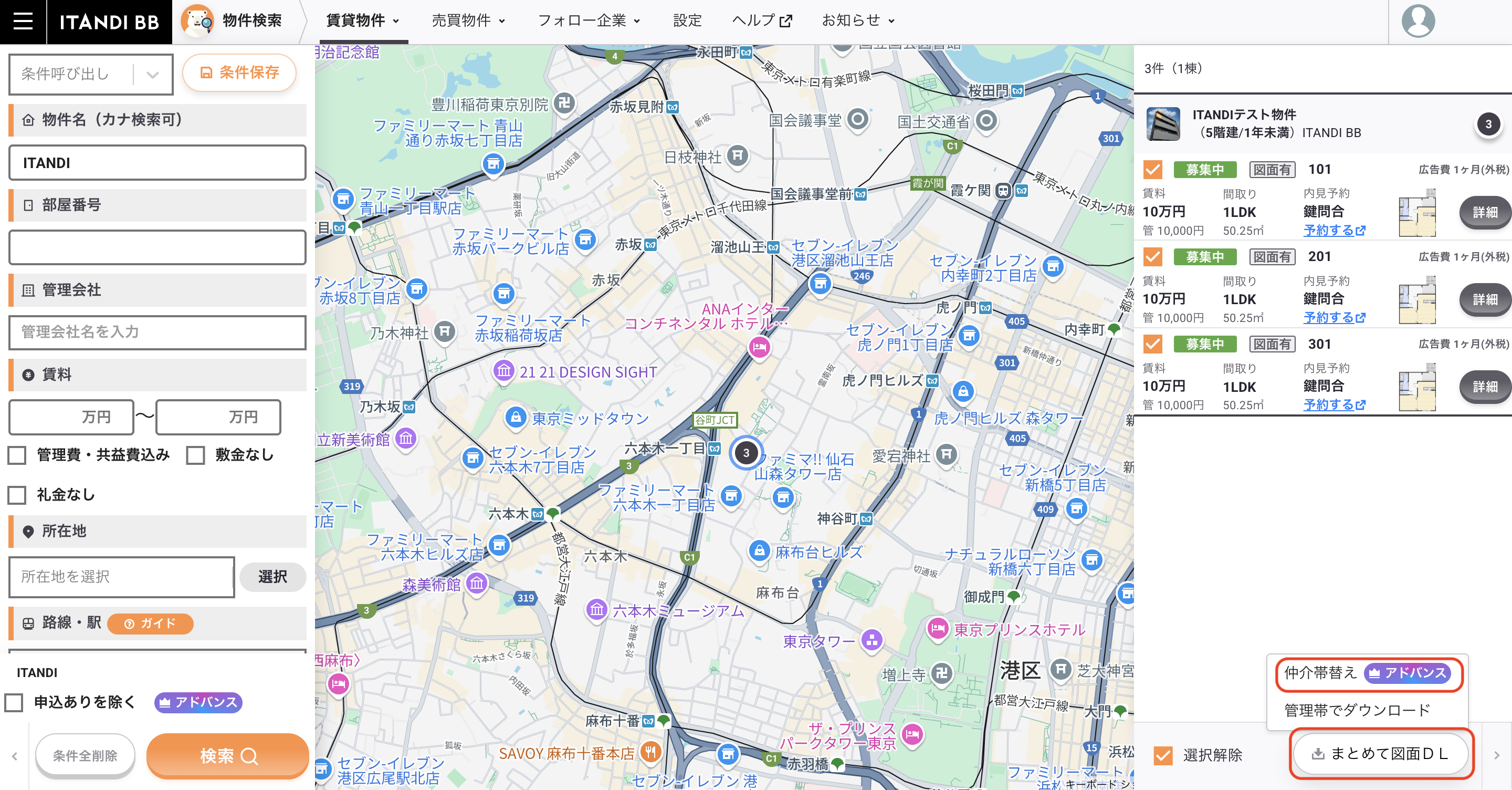Image resolution: width=1512 pixels, height=790 pixels.
Task: Collapse right results panel with arrow
Action: (x=1496, y=755)
